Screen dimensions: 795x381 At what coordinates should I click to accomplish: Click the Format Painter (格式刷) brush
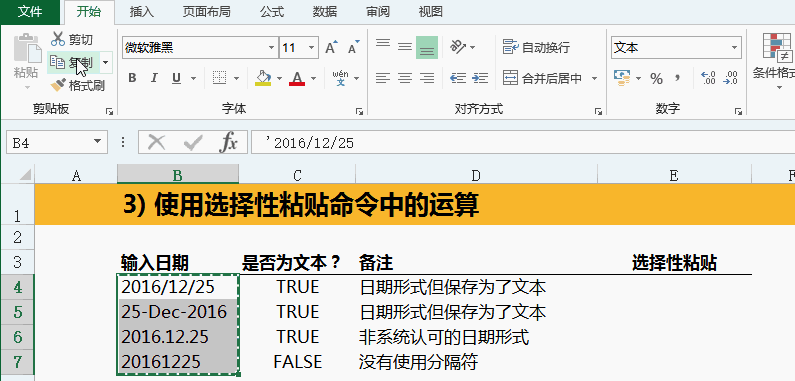(78, 85)
